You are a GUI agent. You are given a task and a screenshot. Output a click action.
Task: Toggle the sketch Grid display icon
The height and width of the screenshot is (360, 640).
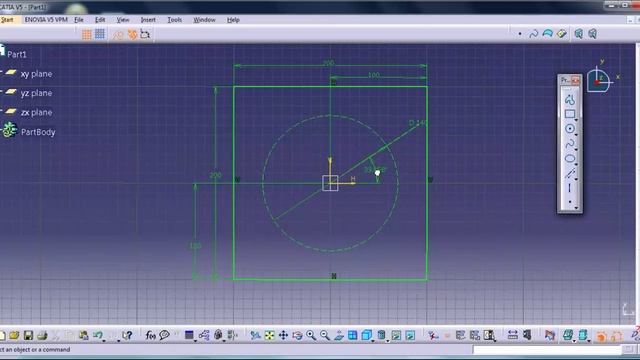87,34
